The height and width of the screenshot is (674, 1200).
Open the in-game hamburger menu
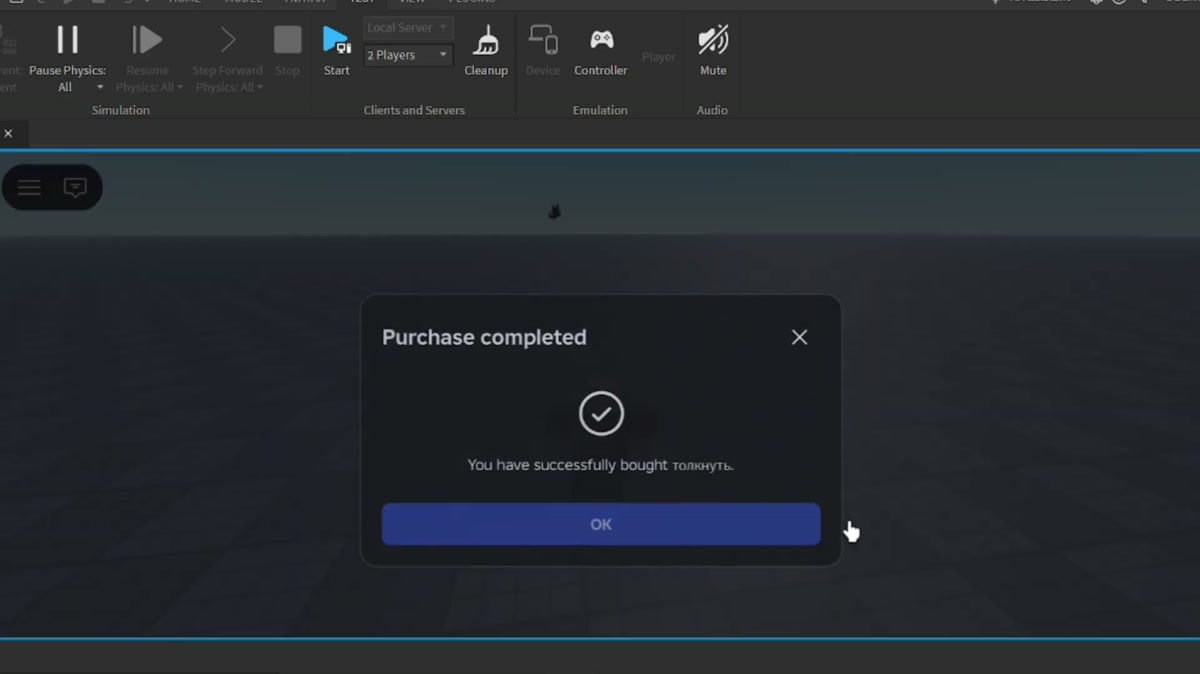pos(29,187)
